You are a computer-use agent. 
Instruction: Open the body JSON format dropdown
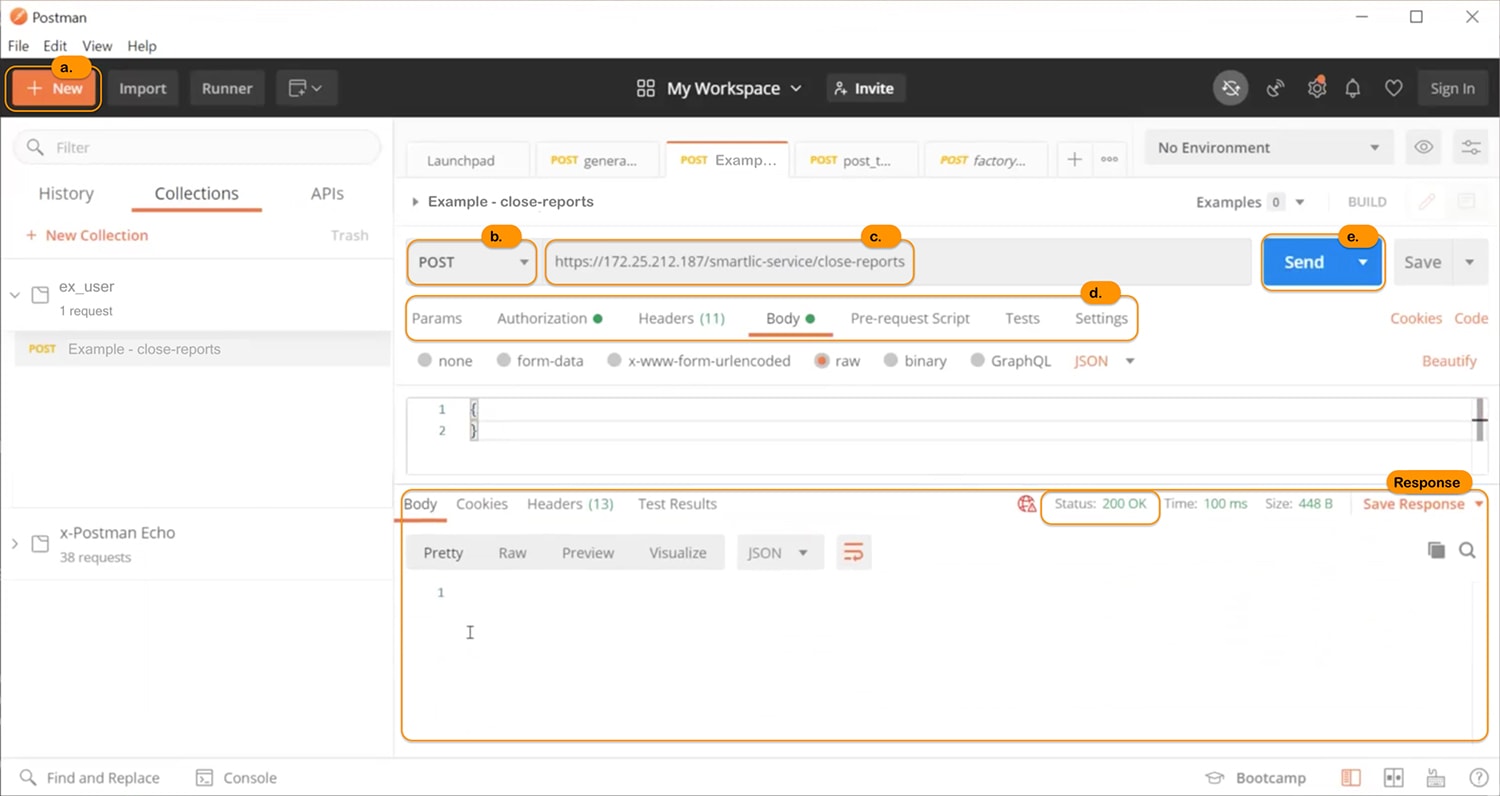click(1105, 361)
